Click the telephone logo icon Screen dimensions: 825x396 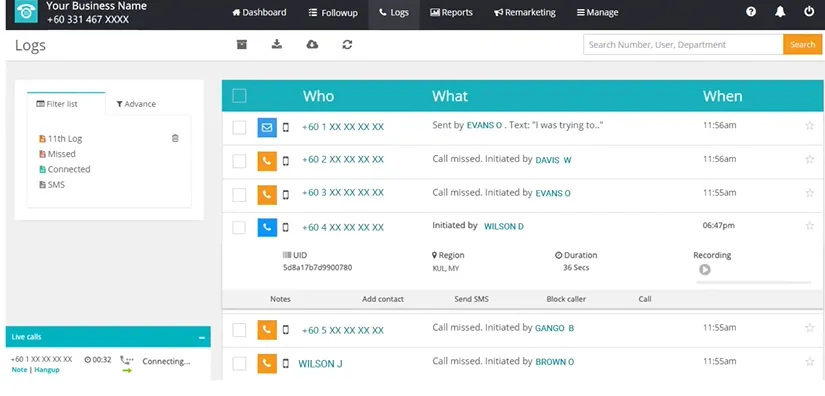(x=26, y=12)
